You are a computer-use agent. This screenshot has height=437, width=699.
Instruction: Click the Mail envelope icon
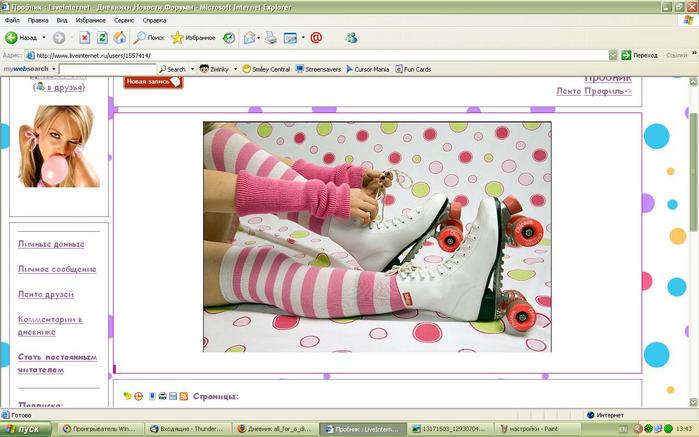pyautogui.click(x=249, y=38)
